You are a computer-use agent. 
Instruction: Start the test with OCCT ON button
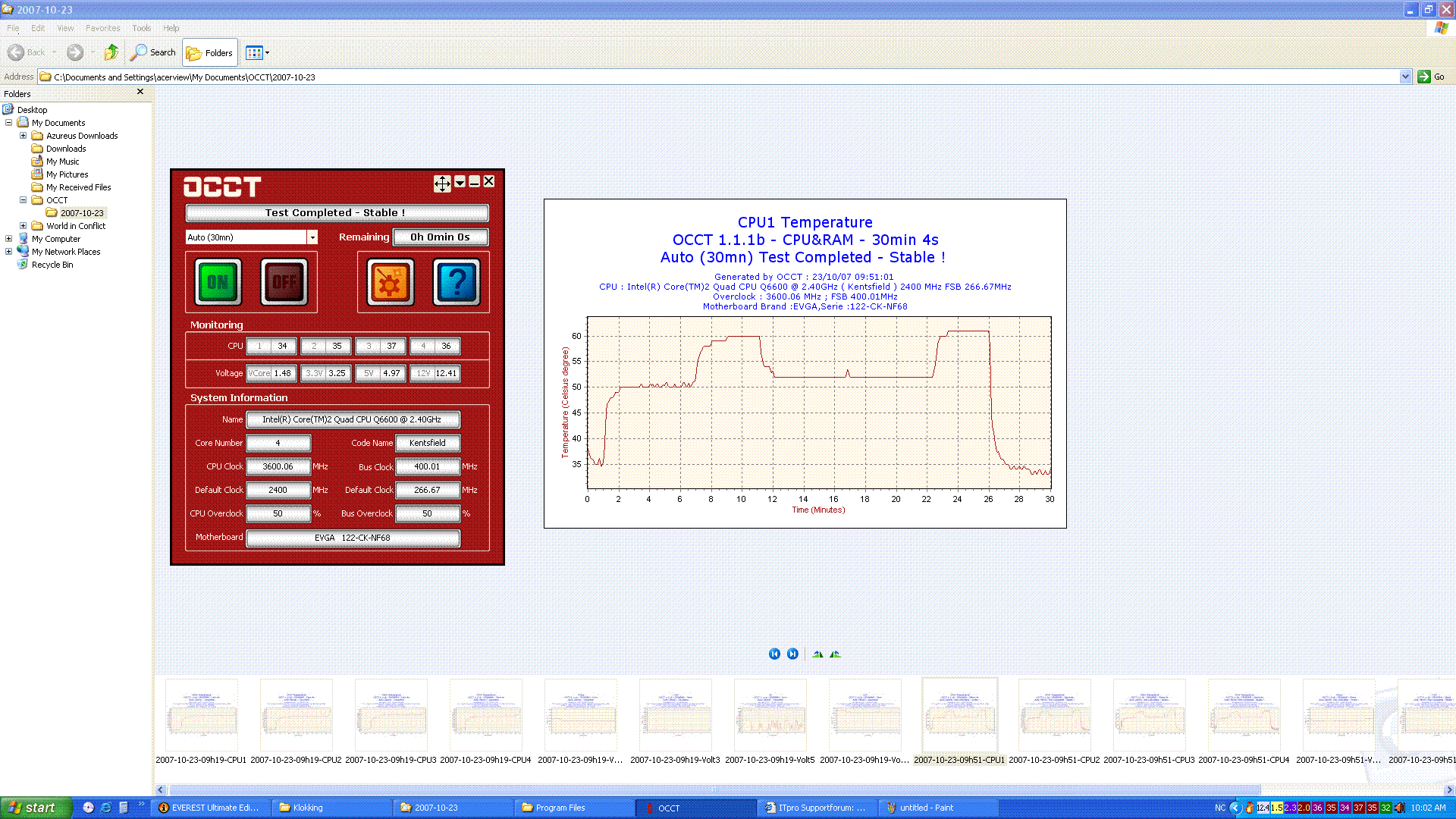point(218,282)
